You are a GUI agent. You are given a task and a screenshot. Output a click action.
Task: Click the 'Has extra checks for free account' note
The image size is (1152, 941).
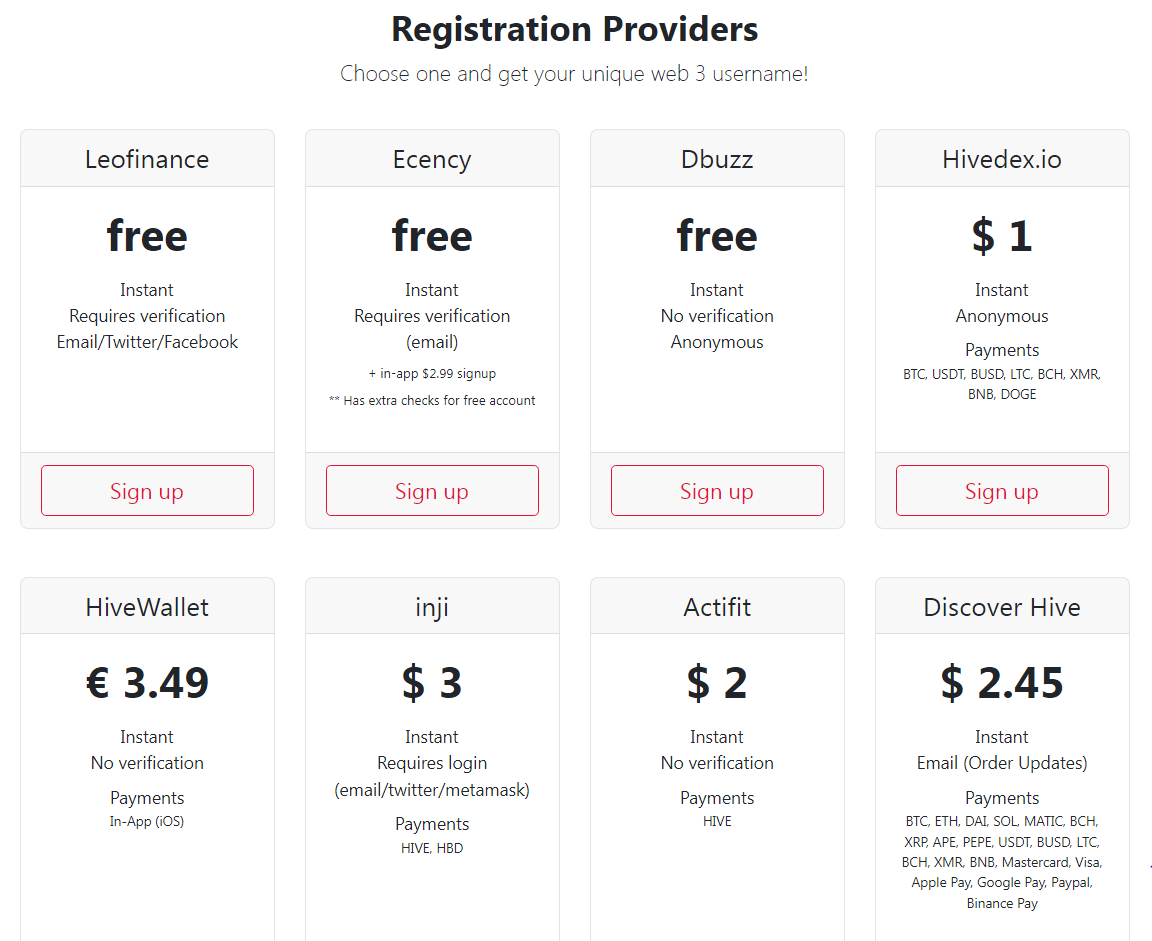click(432, 400)
